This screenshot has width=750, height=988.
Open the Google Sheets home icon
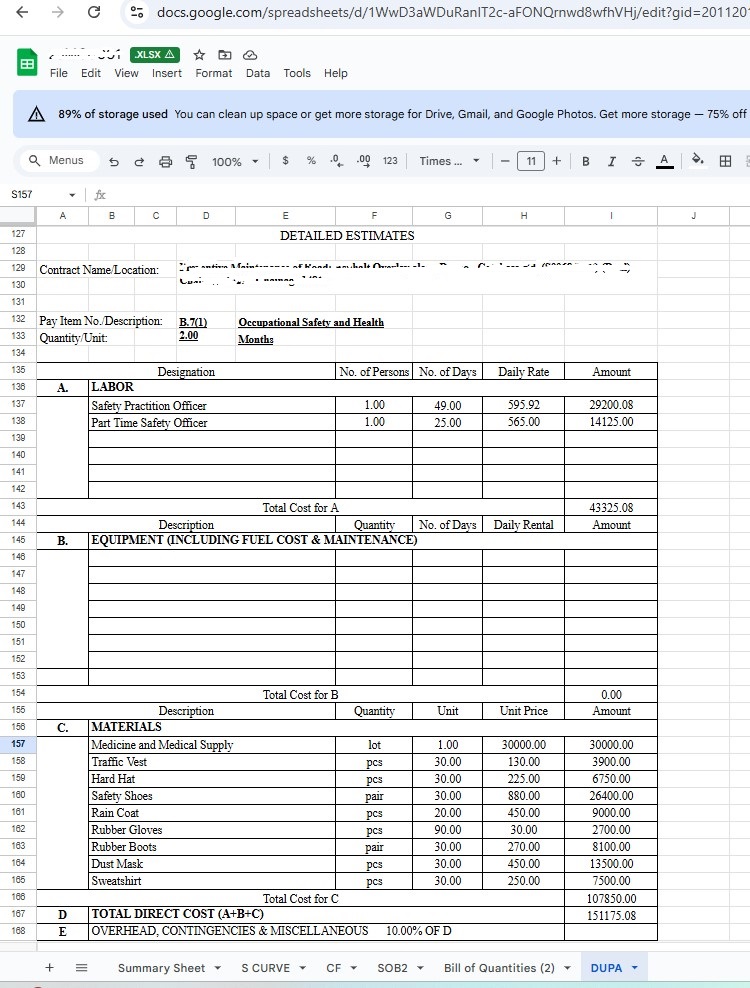pyautogui.click(x=27, y=63)
